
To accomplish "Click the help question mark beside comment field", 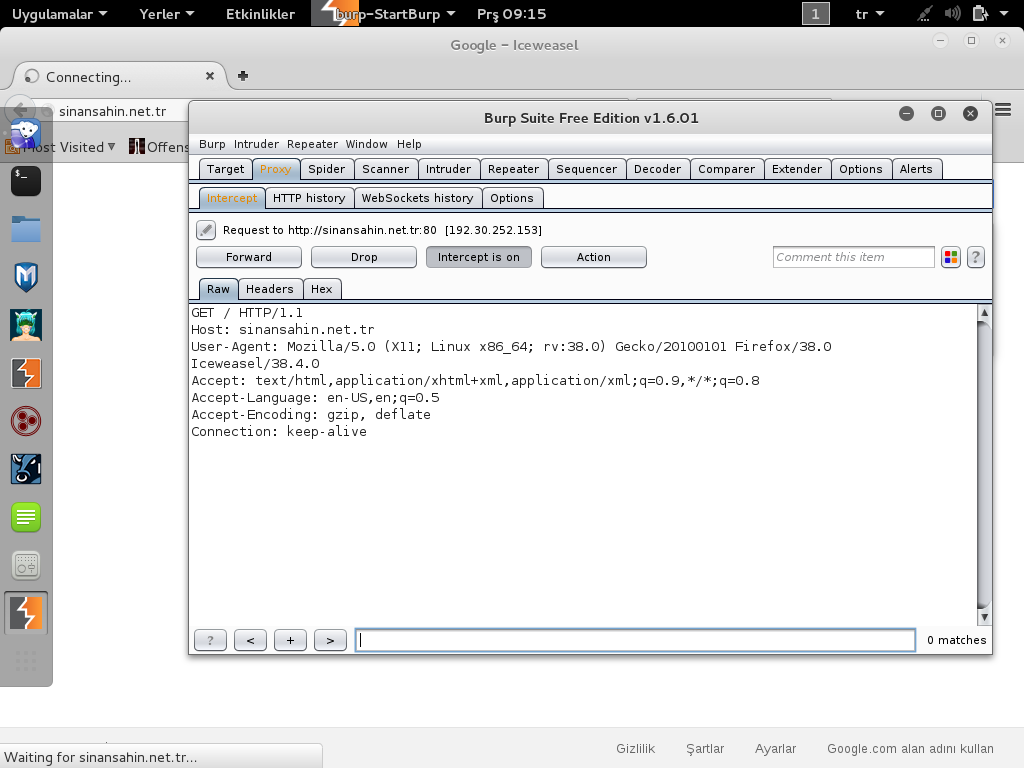I will coord(976,257).
